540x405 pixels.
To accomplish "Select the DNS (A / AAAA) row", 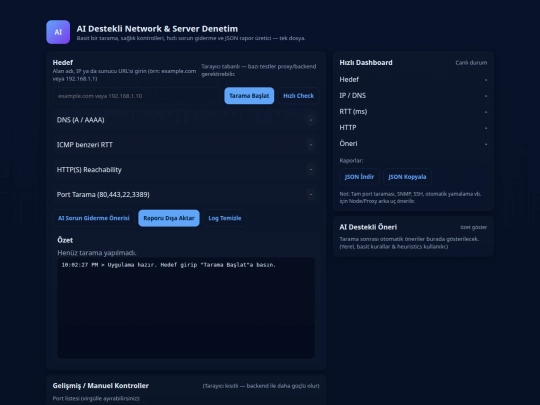I will click(186, 120).
